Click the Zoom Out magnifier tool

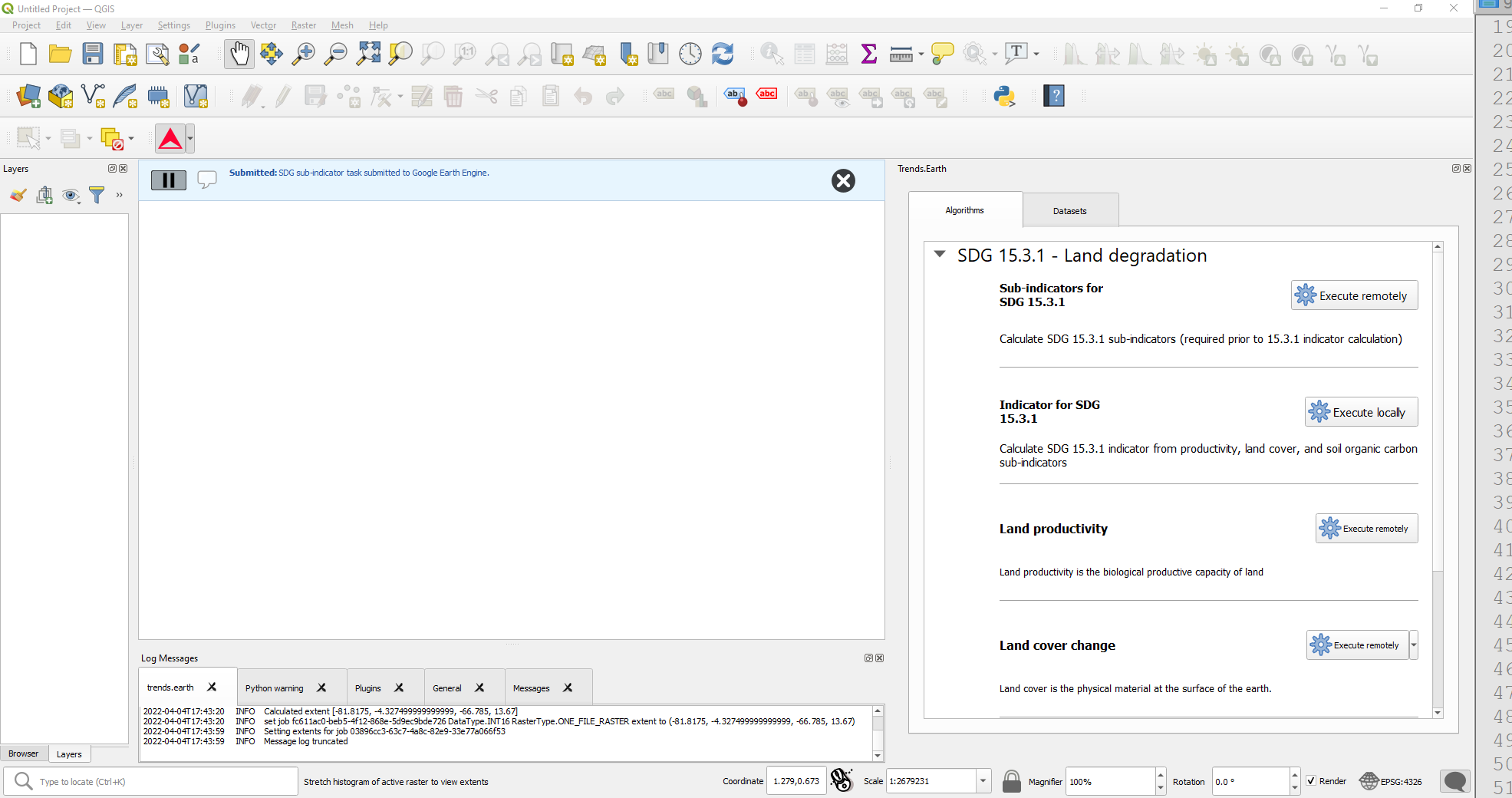click(336, 54)
